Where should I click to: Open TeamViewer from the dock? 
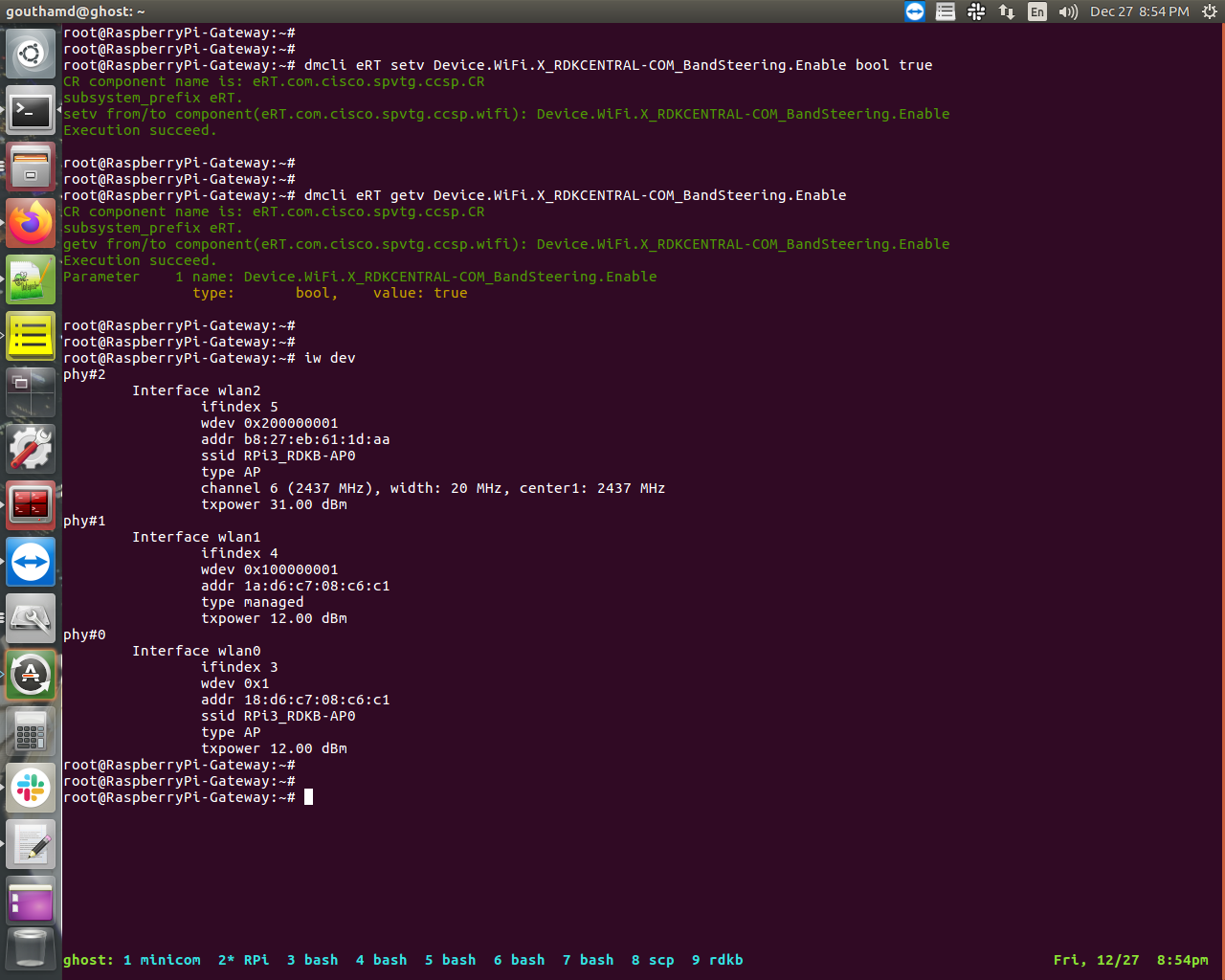[x=31, y=562]
